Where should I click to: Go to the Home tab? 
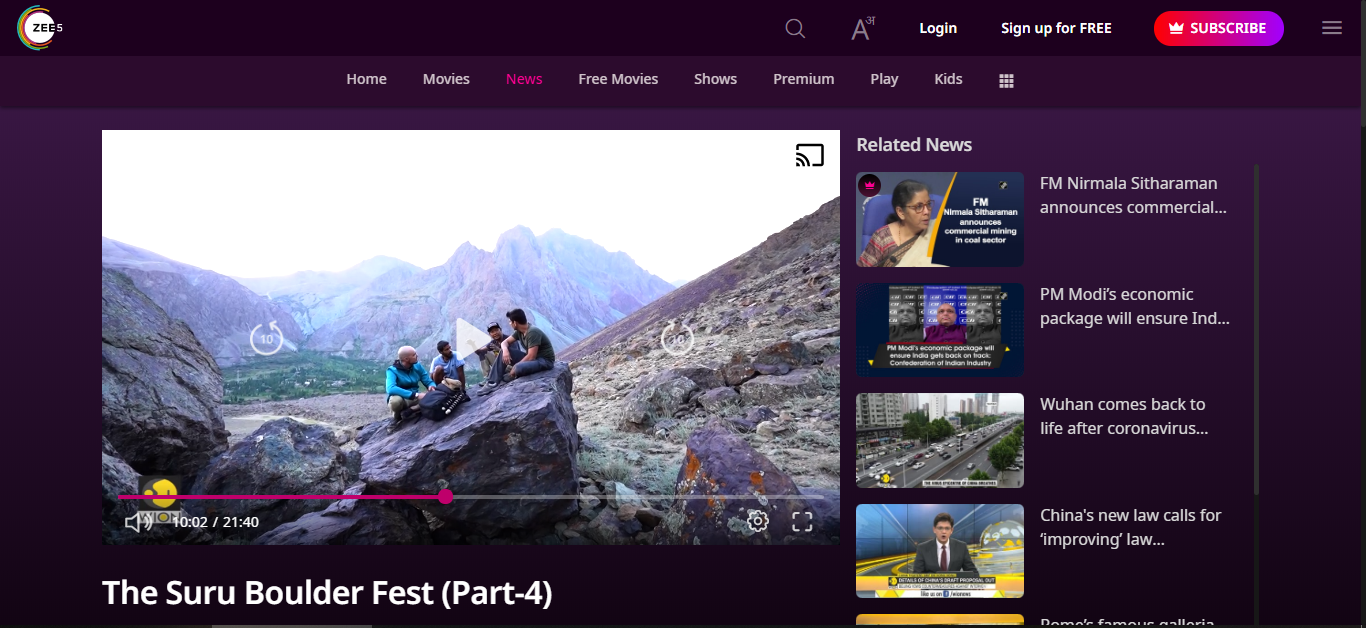[x=366, y=79]
